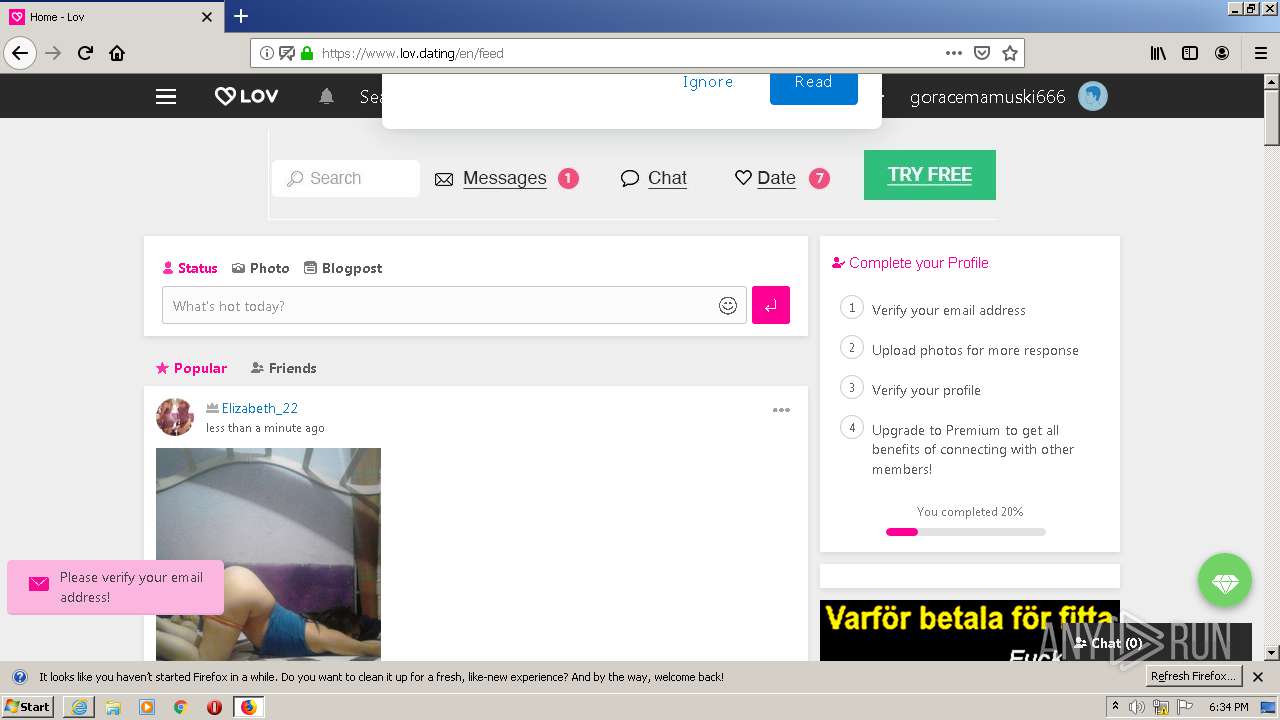
Task: Click the green diamond premium button
Action: 1225,580
